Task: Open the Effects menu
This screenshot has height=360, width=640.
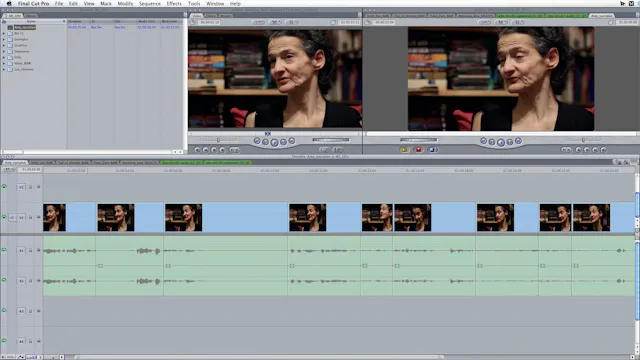Action: [174, 3]
